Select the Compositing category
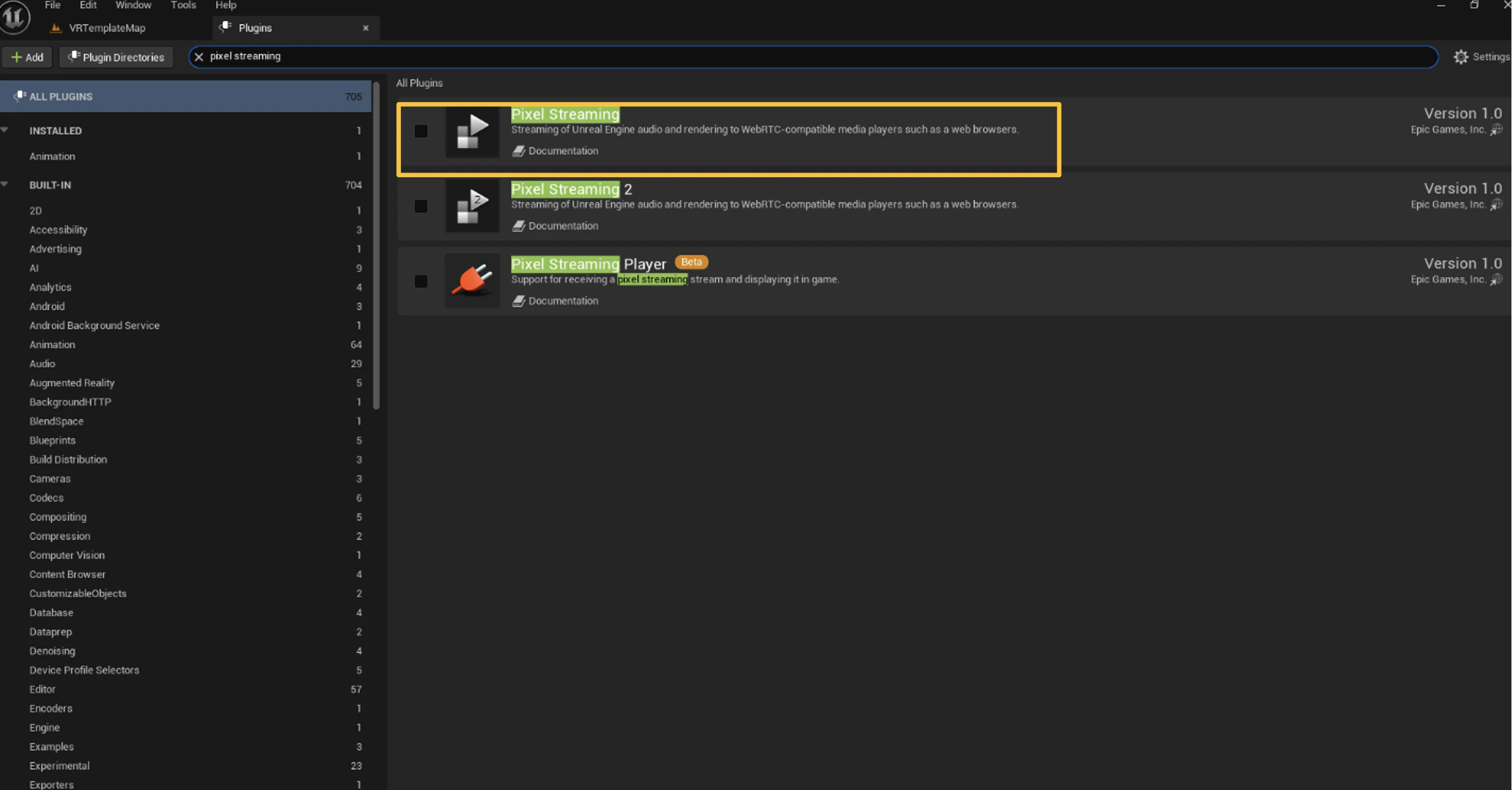The image size is (1512, 790). [x=185, y=517]
